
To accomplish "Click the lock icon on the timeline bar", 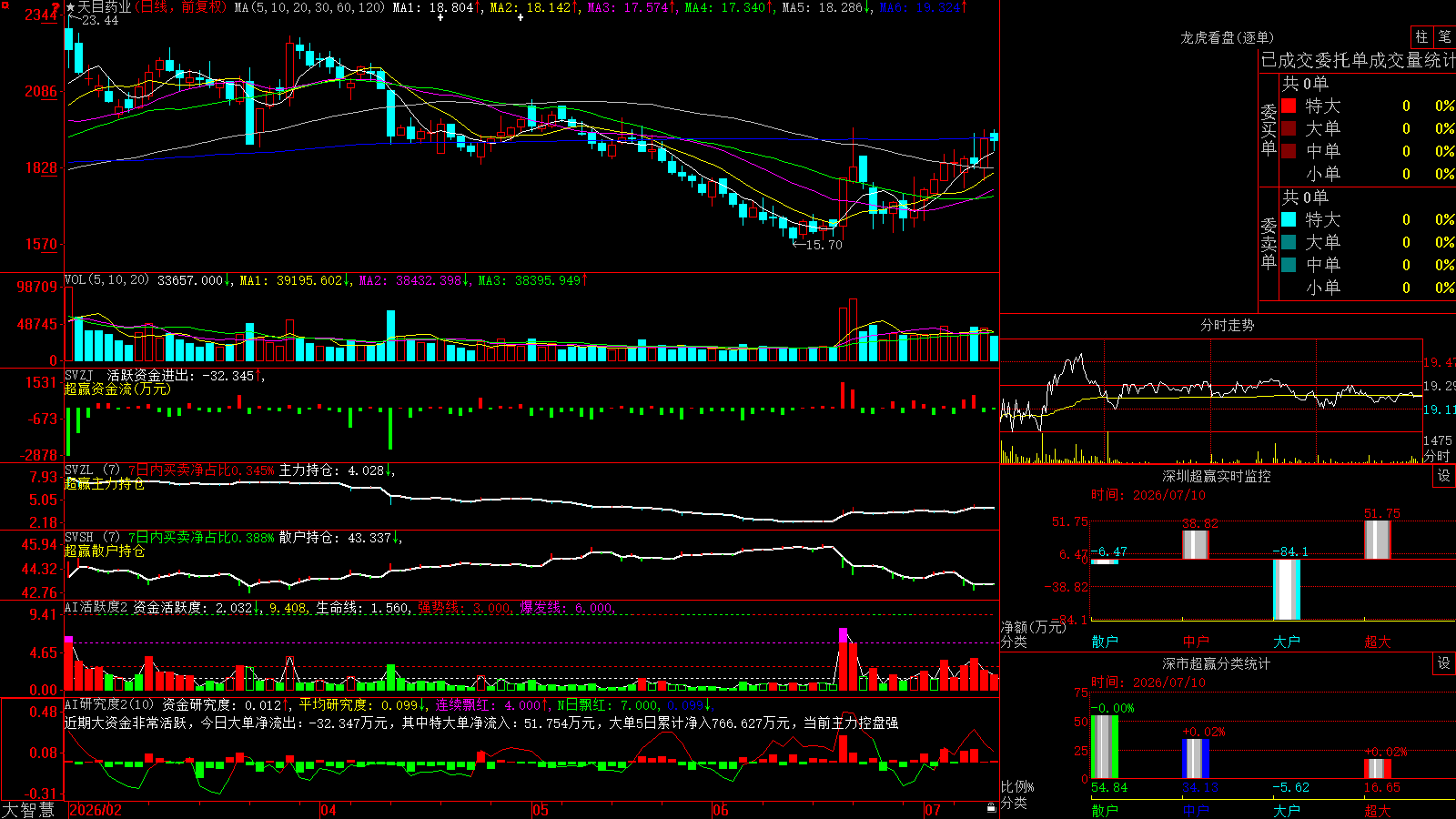I will pyautogui.click(x=991, y=807).
